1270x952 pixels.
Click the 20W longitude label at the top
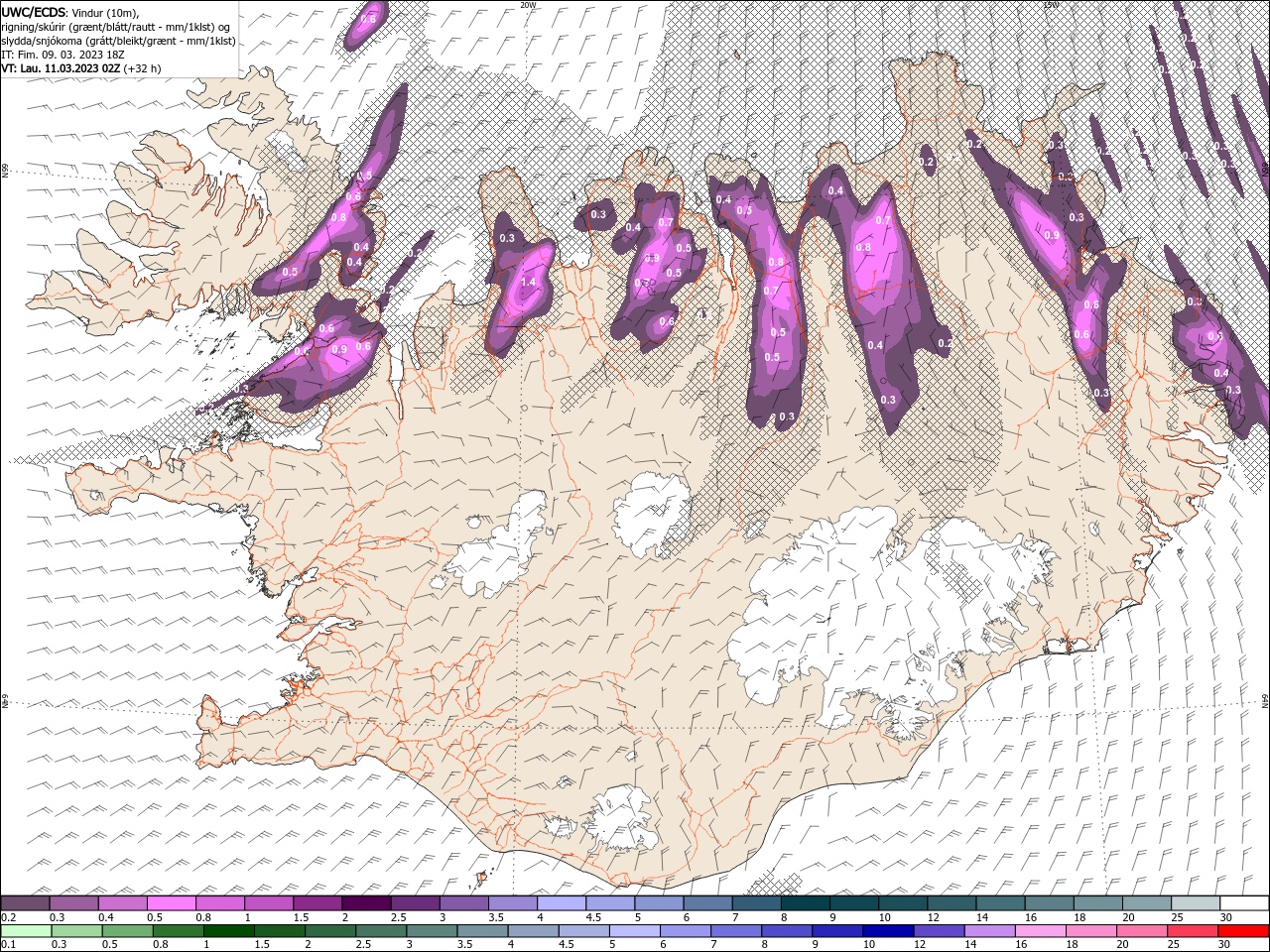[x=528, y=5]
